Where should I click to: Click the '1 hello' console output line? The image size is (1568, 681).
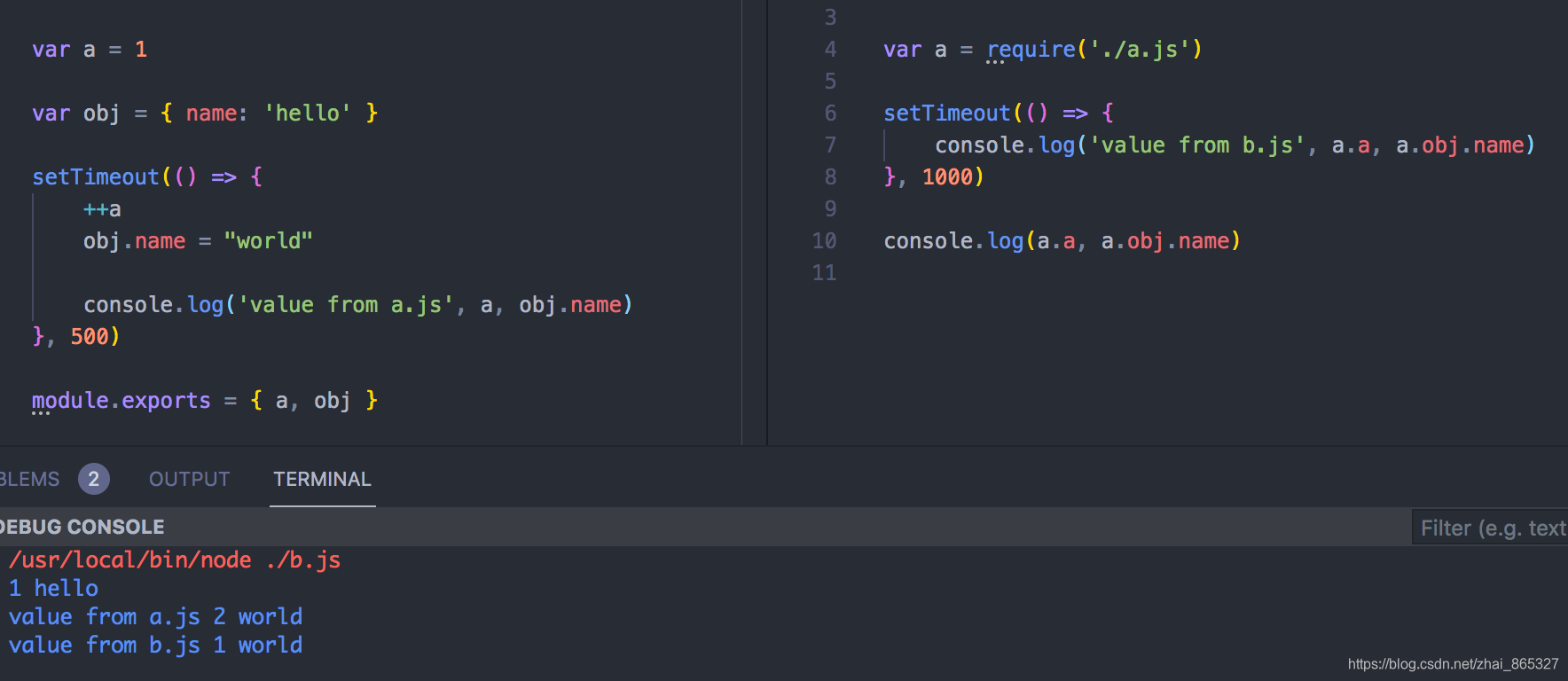[x=53, y=589]
